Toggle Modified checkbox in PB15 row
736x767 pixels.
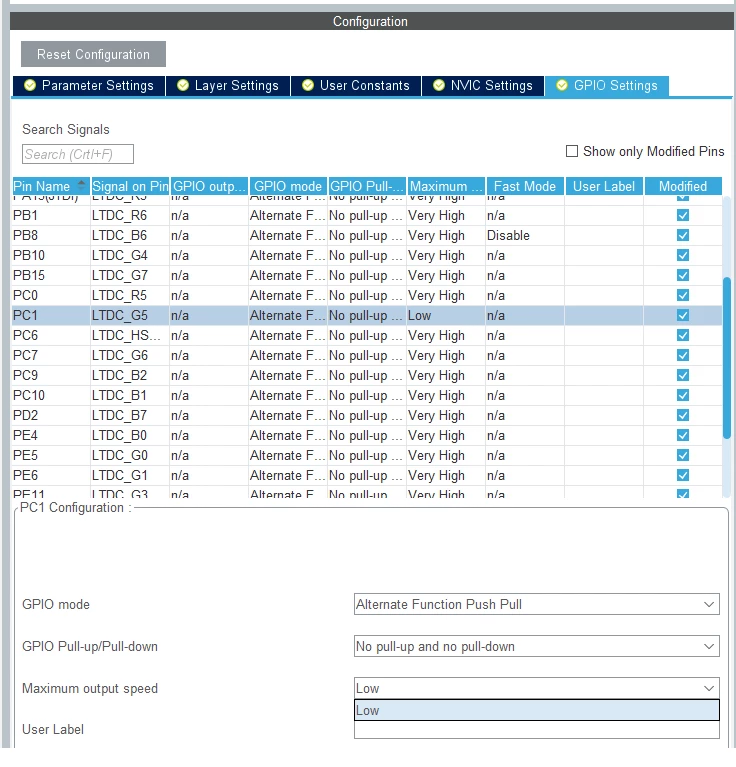683,275
